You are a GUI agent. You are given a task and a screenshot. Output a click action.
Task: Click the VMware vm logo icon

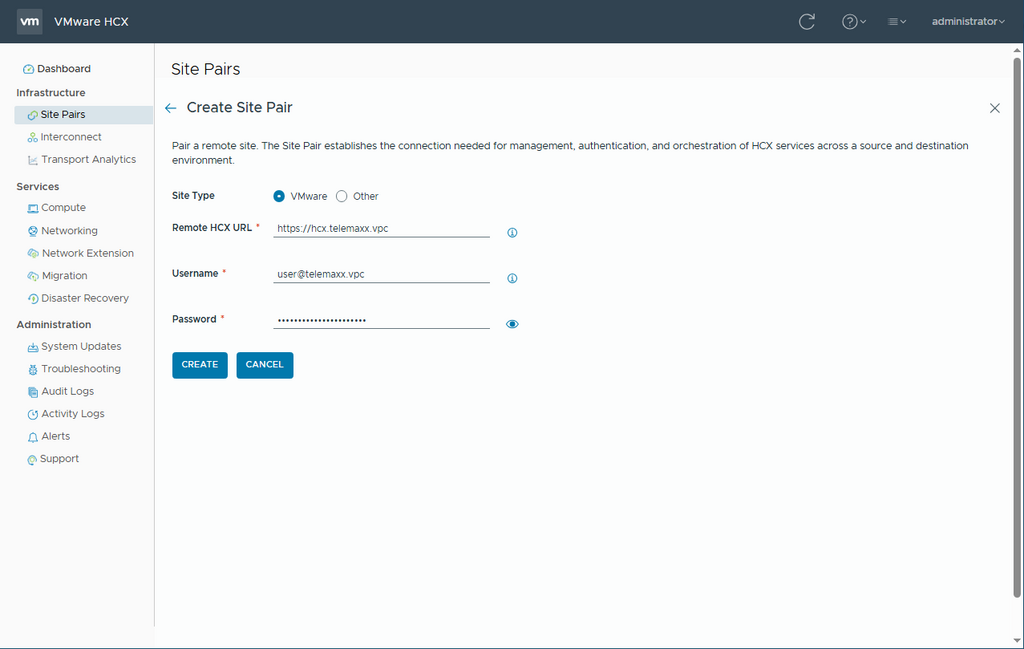tap(30, 21)
